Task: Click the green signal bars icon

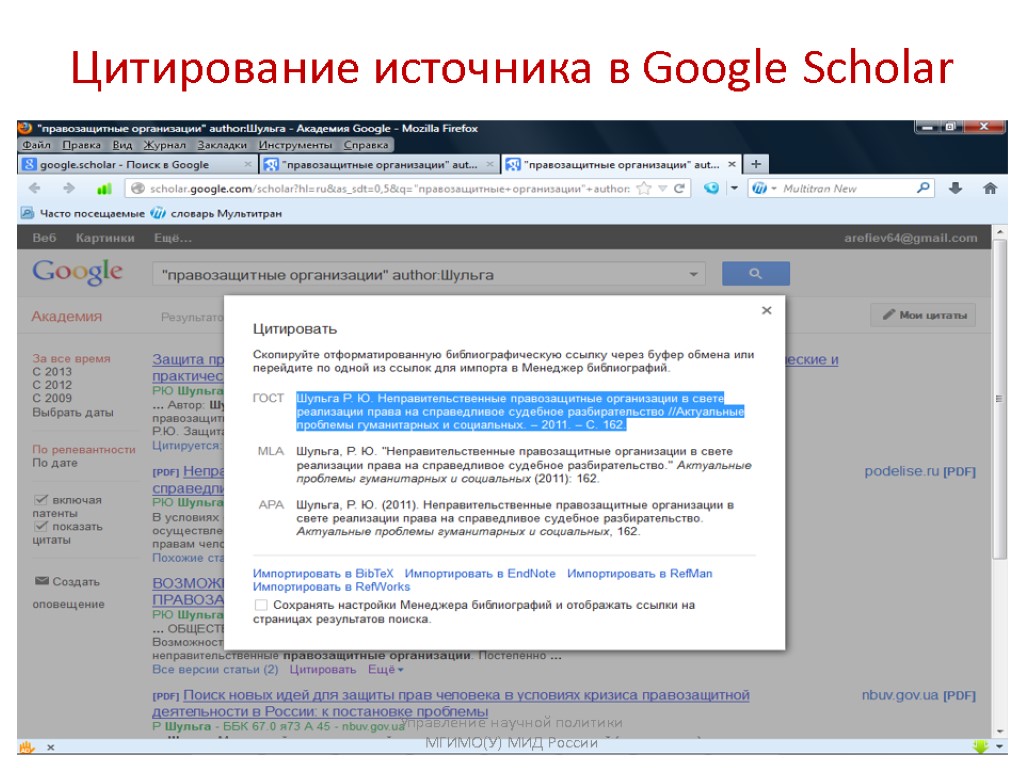Action: pos(104,189)
